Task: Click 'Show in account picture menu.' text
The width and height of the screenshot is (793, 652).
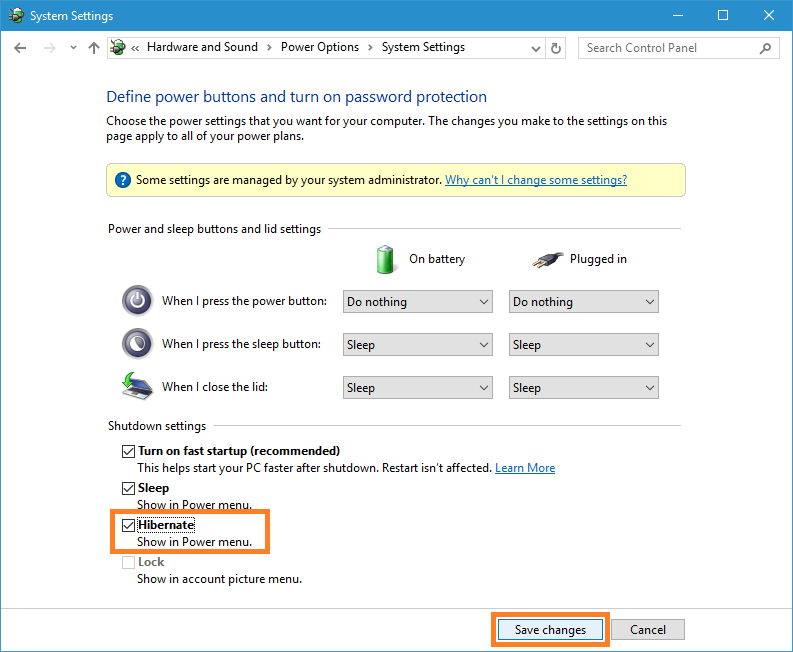Action: click(219, 579)
